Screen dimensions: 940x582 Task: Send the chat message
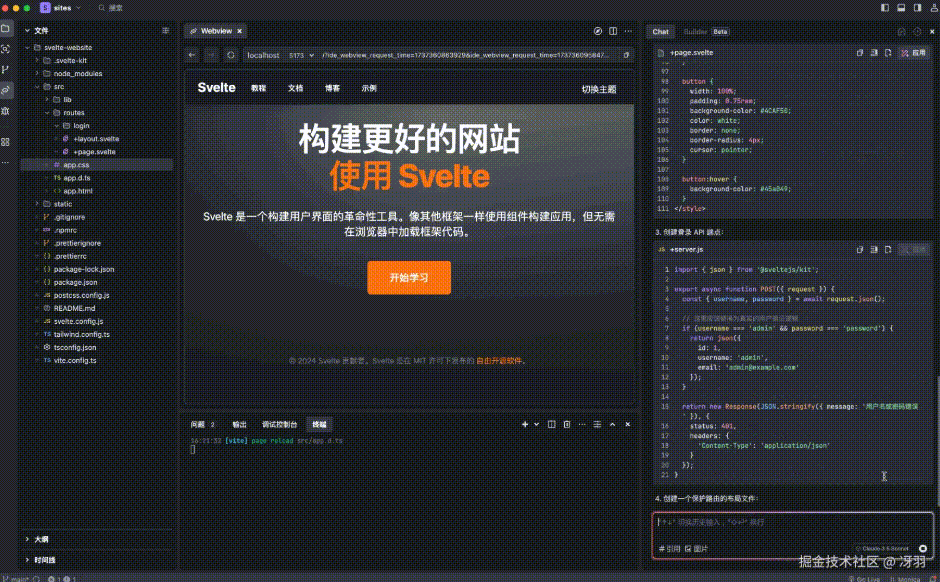tap(923, 548)
